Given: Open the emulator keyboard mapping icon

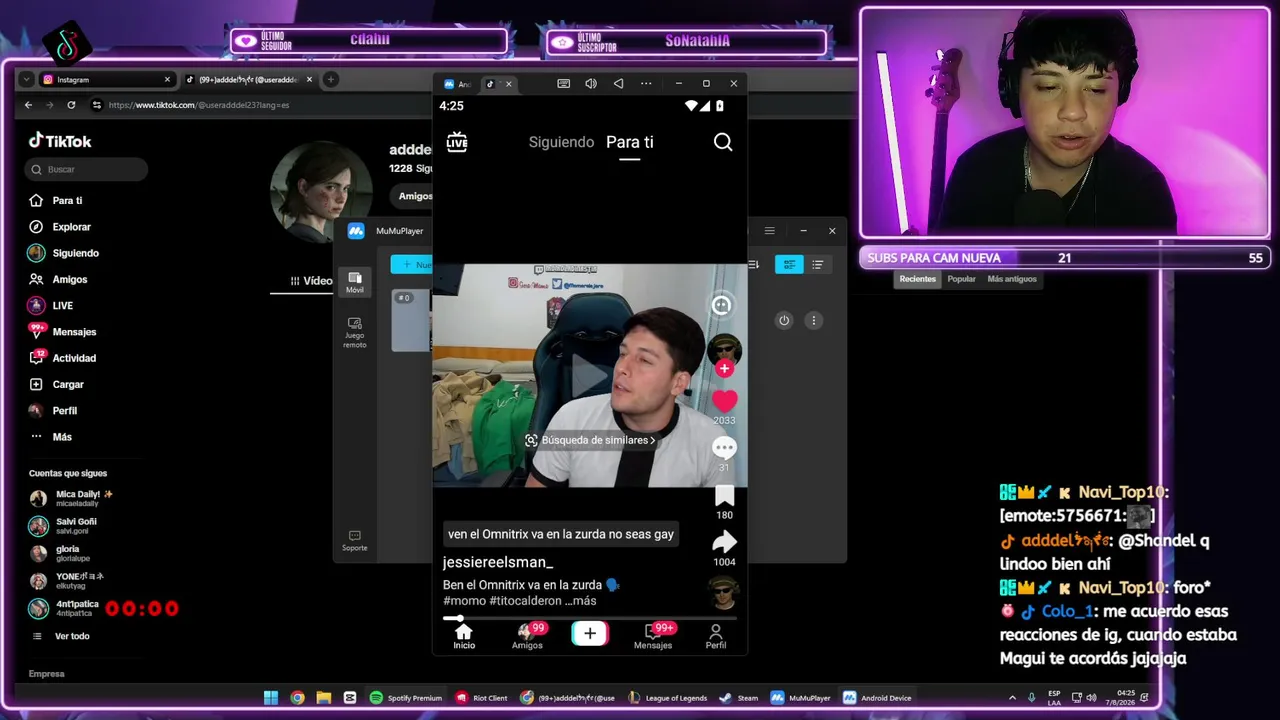Looking at the screenshot, I should (564, 84).
